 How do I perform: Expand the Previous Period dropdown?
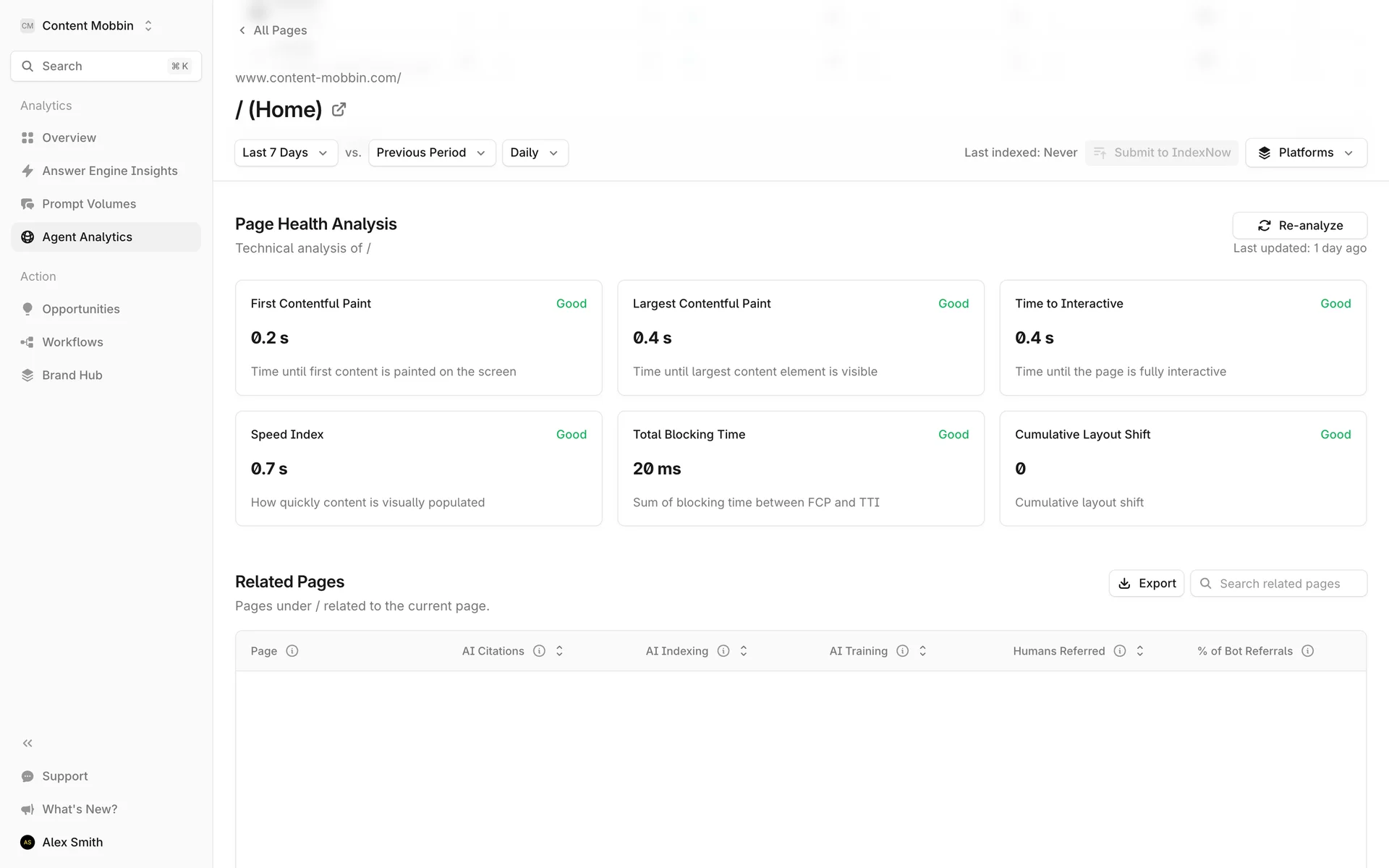(x=431, y=153)
